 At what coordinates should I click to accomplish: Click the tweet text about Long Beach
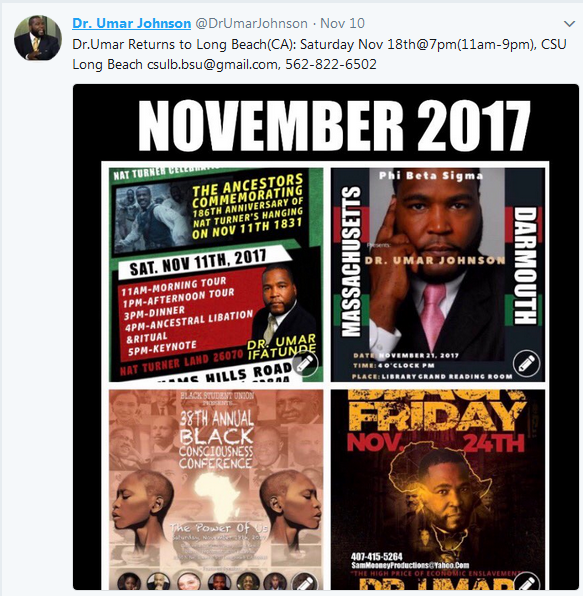pyautogui.click(x=319, y=54)
